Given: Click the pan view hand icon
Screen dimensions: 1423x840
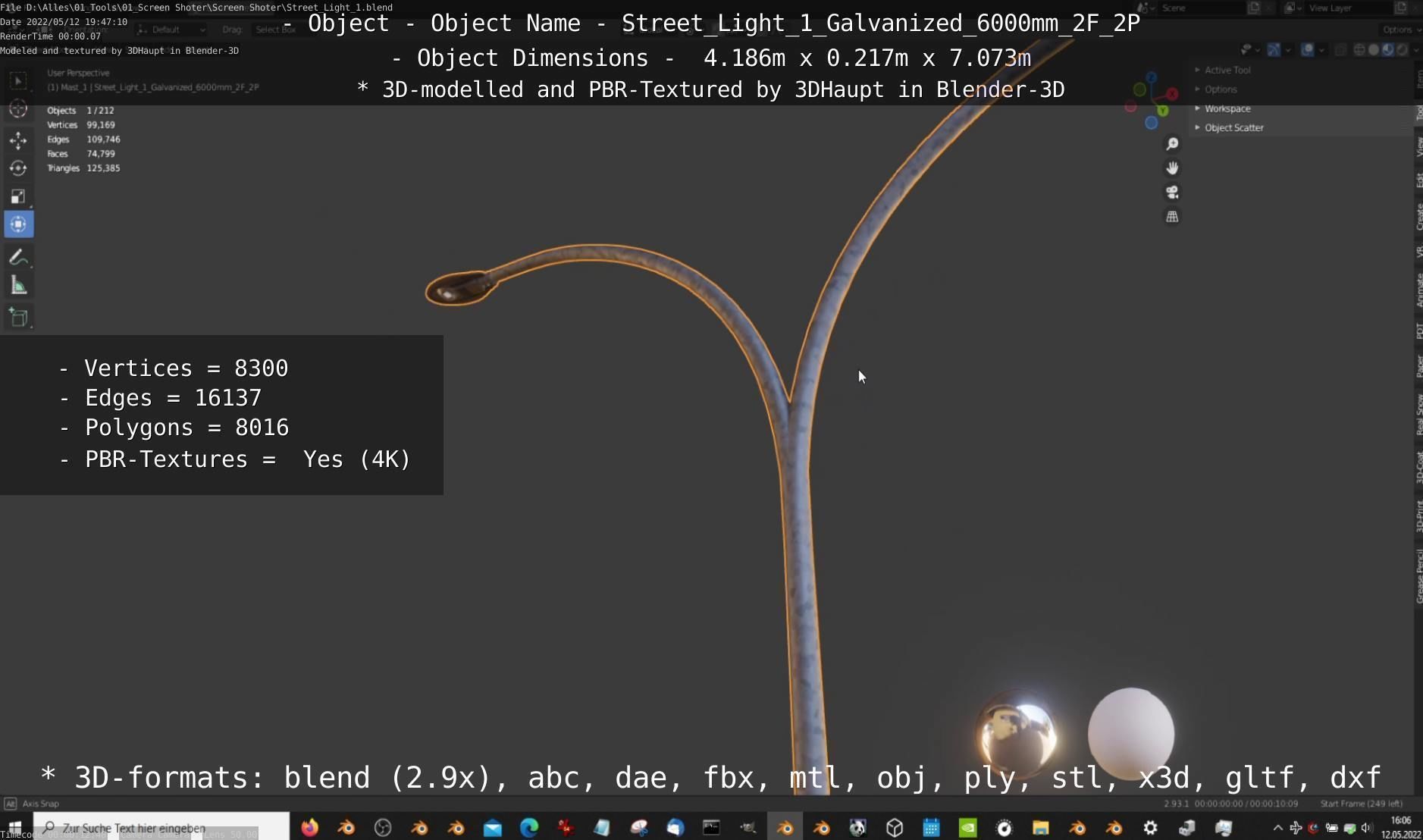Looking at the screenshot, I should pos(1172,168).
